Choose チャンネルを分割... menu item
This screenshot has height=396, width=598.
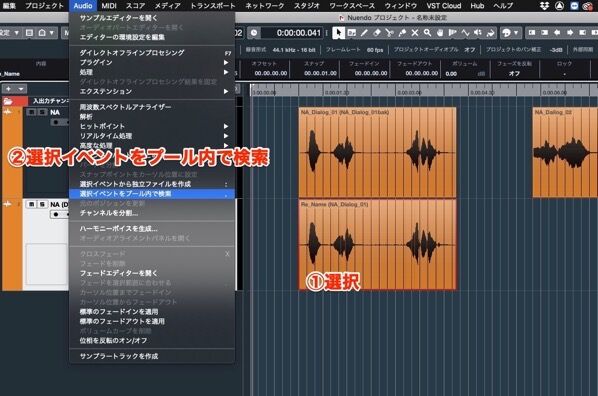tap(152, 213)
